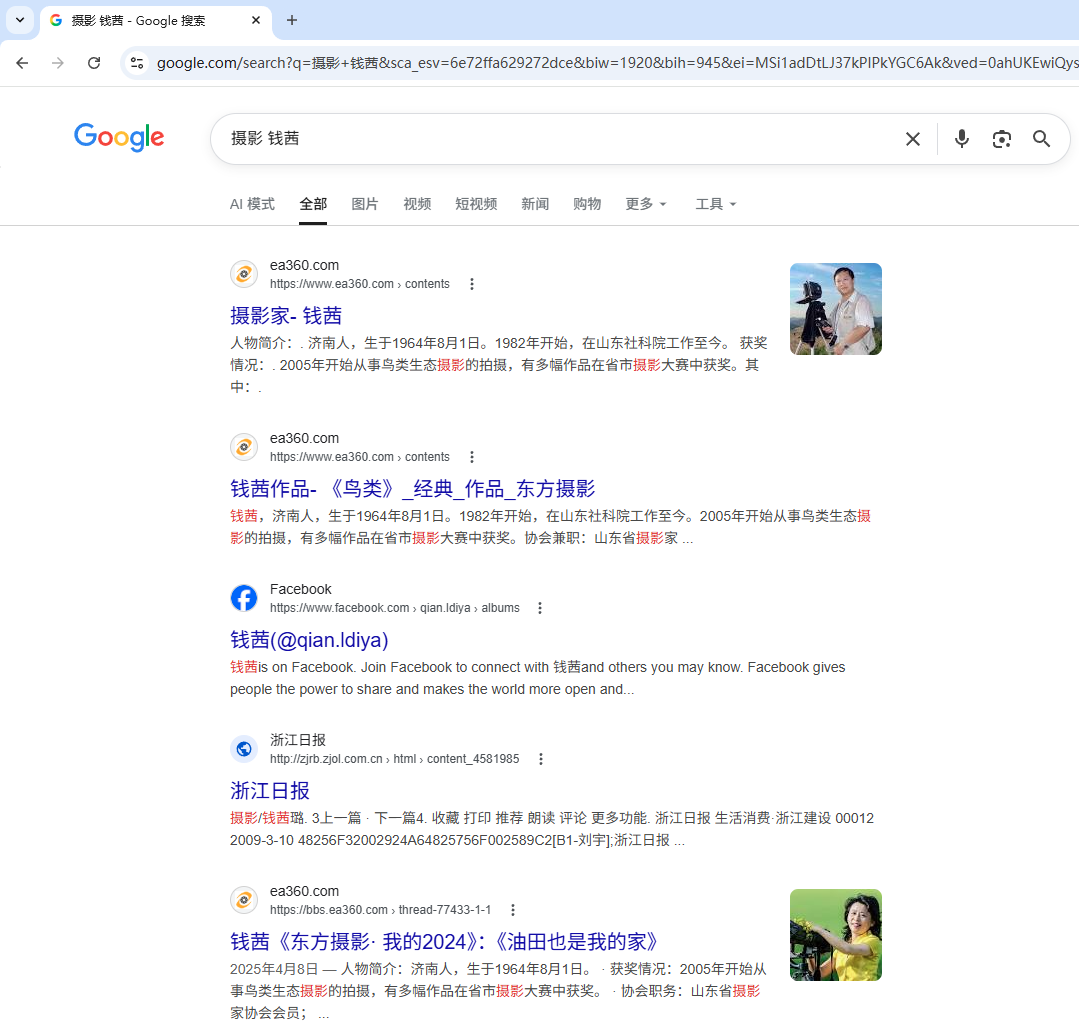Click the search magnifier icon

point(1041,139)
